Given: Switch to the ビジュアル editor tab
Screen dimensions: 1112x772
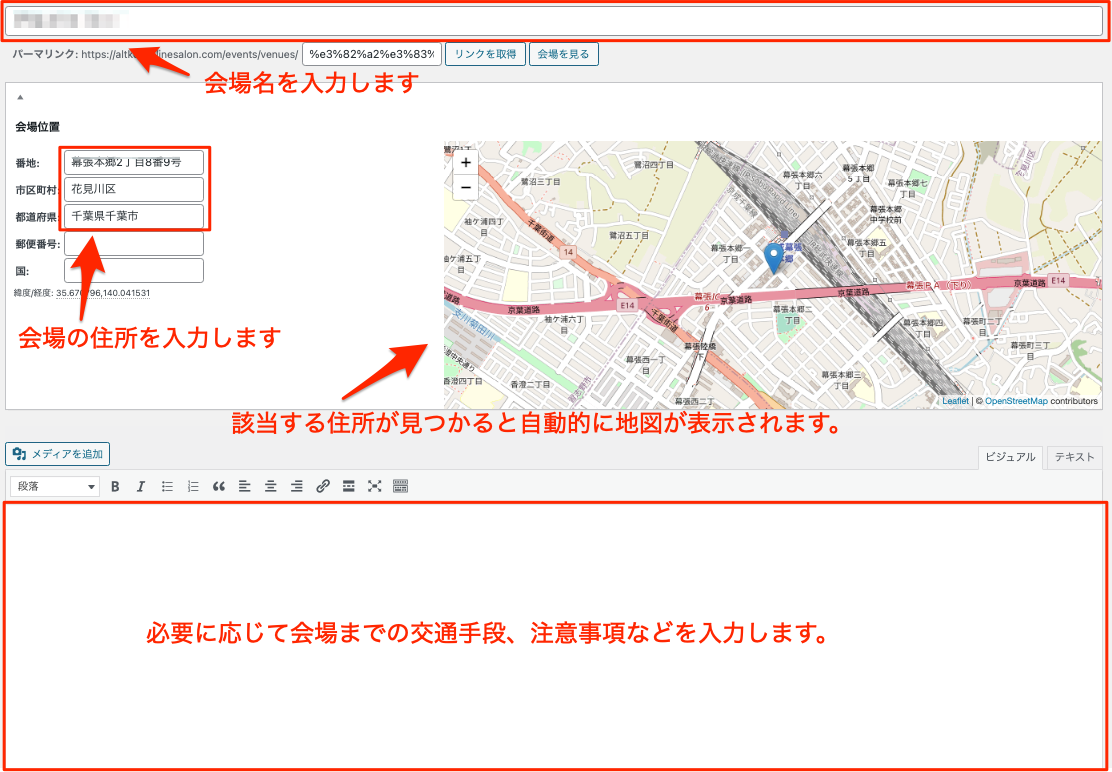Looking at the screenshot, I should pyautogui.click(x=1010, y=457).
